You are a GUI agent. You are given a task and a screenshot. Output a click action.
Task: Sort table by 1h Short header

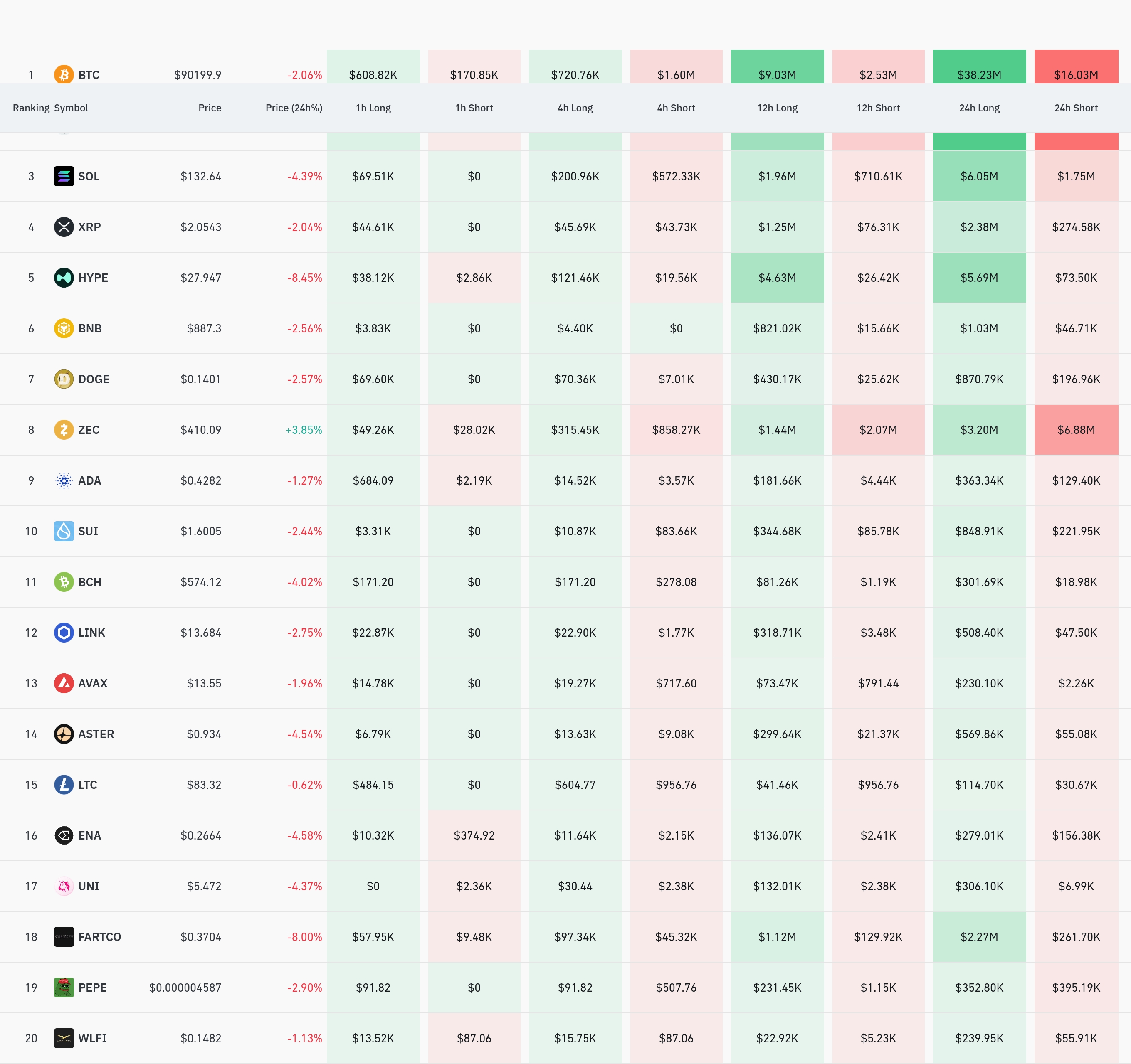click(474, 108)
